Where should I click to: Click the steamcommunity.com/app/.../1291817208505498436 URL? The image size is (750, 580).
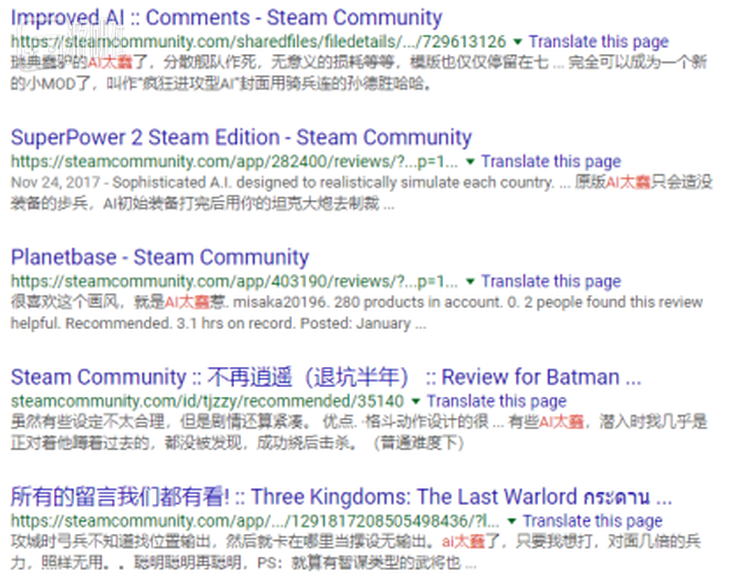click(x=255, y=521)
